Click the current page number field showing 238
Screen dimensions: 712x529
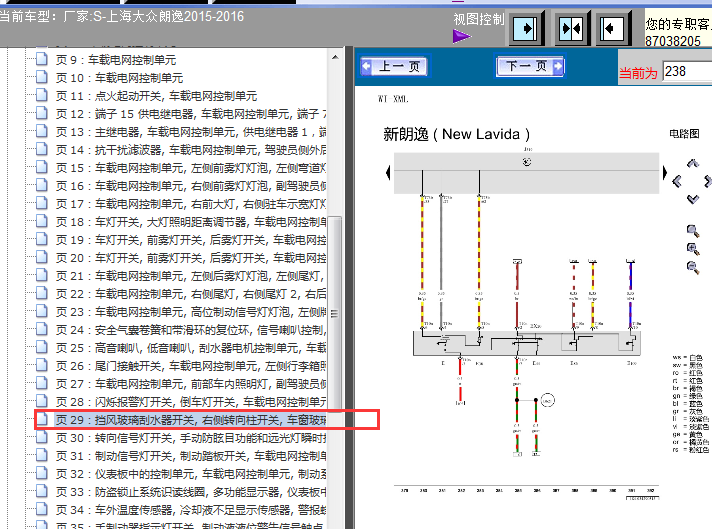[x=687, y=72]
